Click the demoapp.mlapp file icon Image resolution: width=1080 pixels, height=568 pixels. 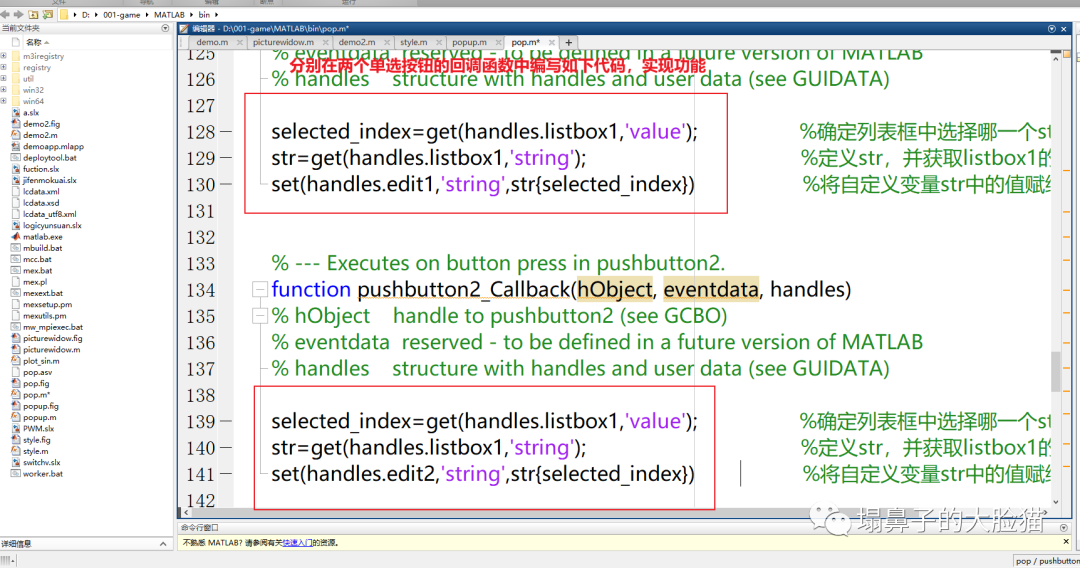pyautogui.click(x=16, y=146)
